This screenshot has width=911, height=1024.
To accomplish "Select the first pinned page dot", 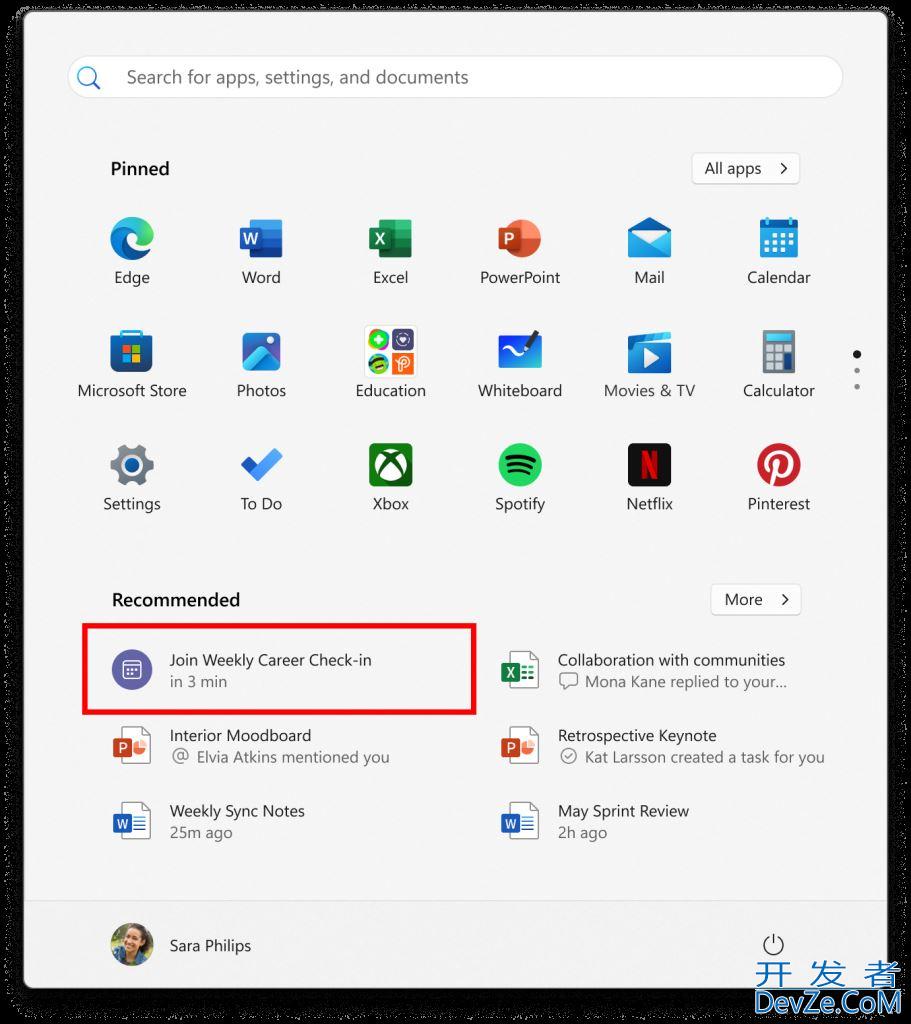I will click(x=857, y=354).
